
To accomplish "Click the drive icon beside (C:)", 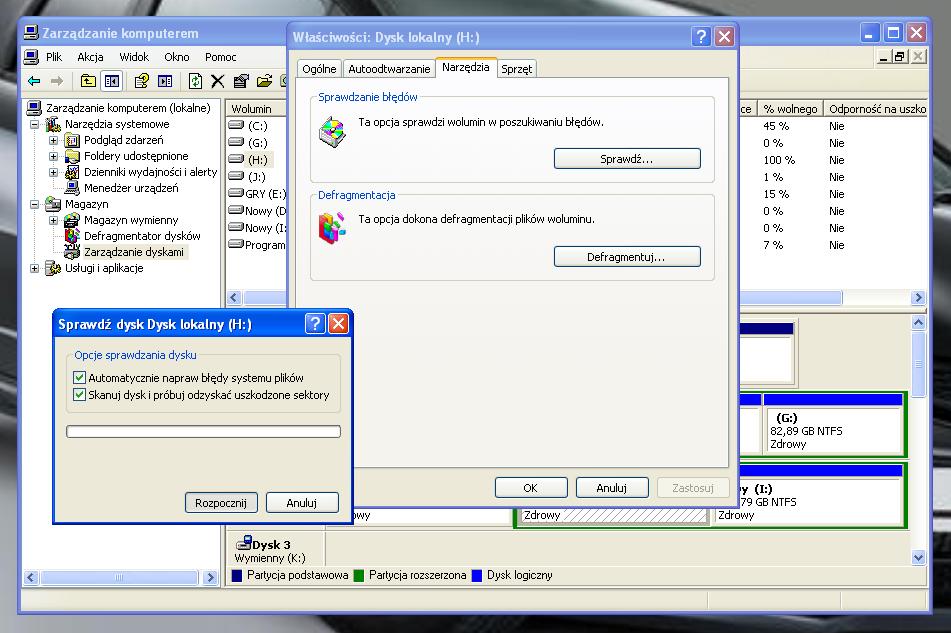I will (x=236, y=126).
